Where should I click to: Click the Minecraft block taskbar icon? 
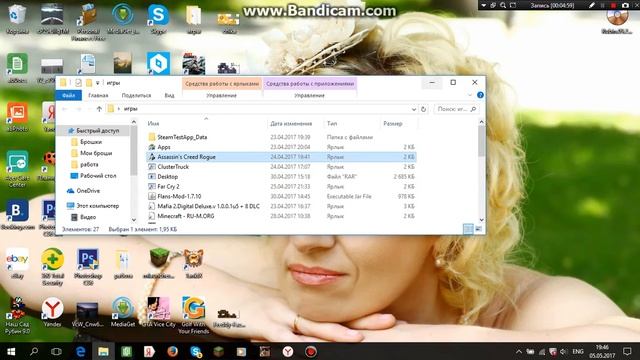[218, 351]
